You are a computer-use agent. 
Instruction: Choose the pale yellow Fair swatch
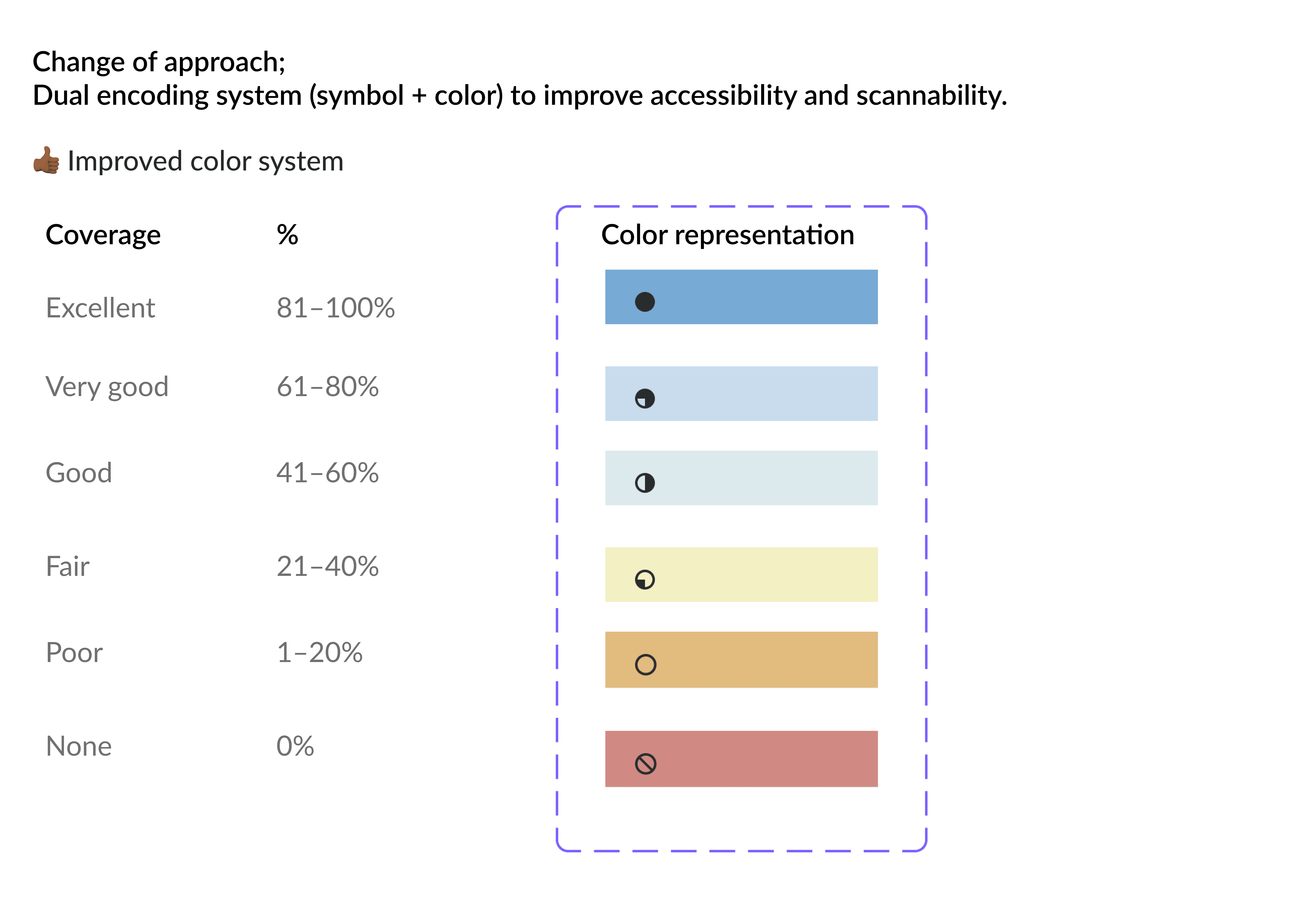[x=741, y=575]
